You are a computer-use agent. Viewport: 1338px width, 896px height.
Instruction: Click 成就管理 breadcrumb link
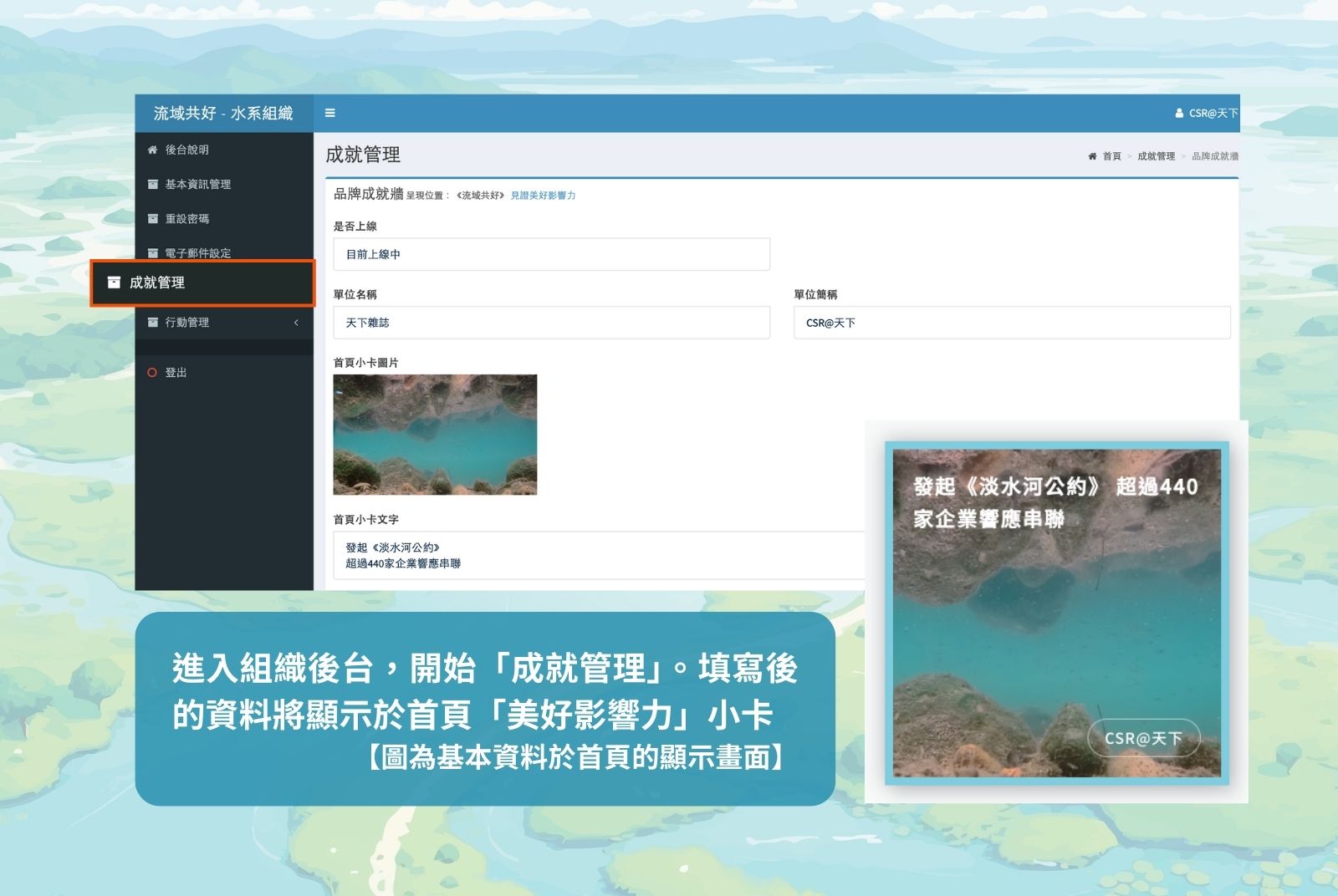(x=1156, y=156)
